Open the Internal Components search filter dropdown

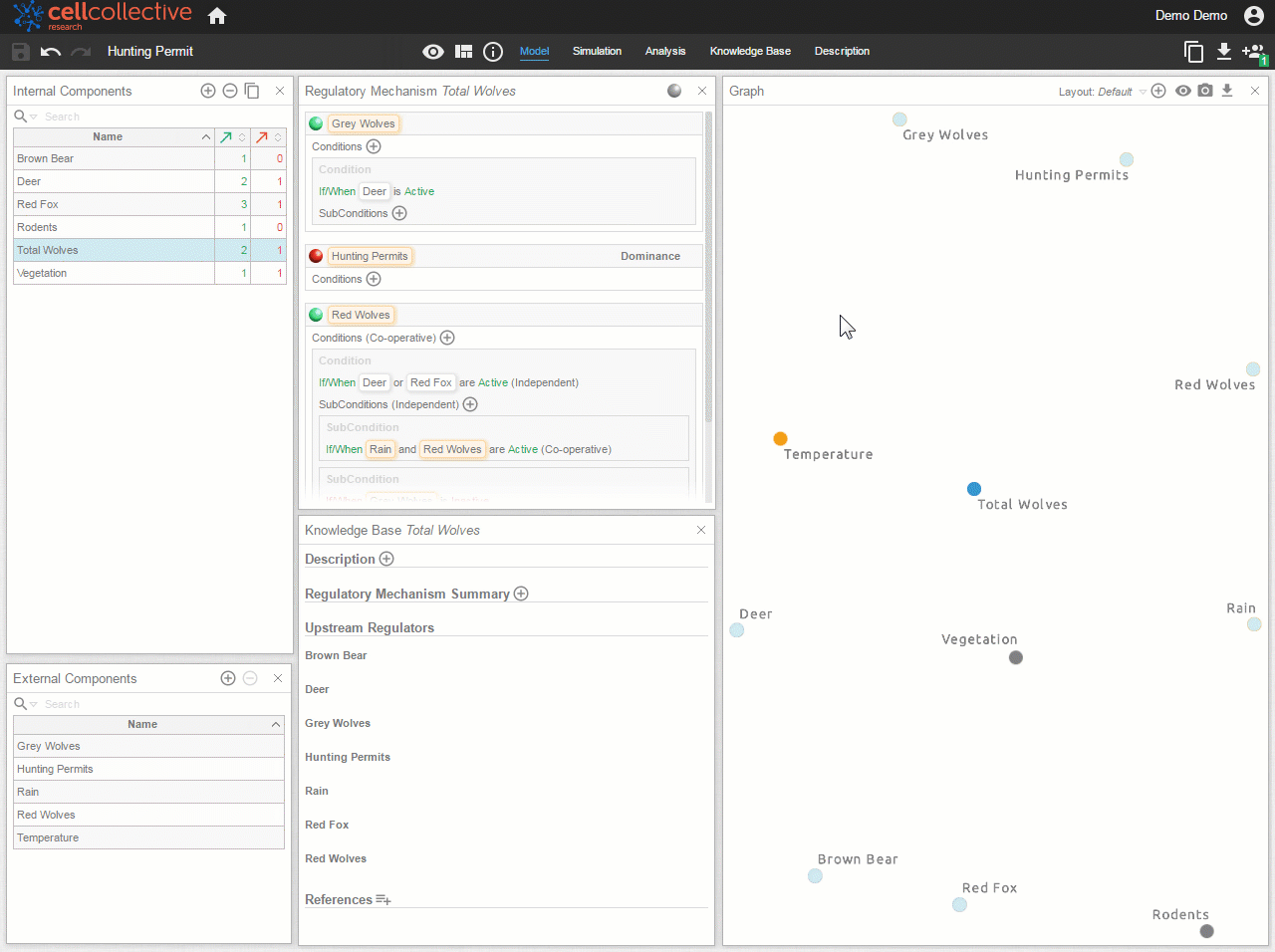coord(34,118)
